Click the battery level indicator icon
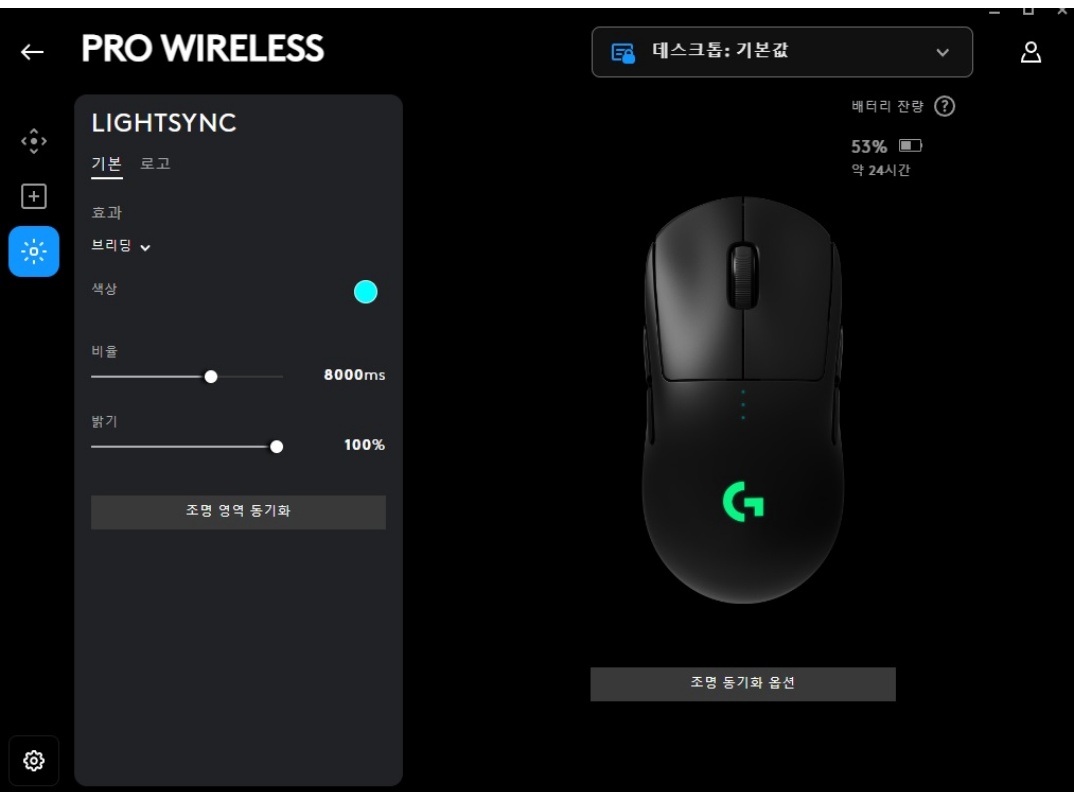Viewport: 1074px width, 800px height. pos(911,145)
